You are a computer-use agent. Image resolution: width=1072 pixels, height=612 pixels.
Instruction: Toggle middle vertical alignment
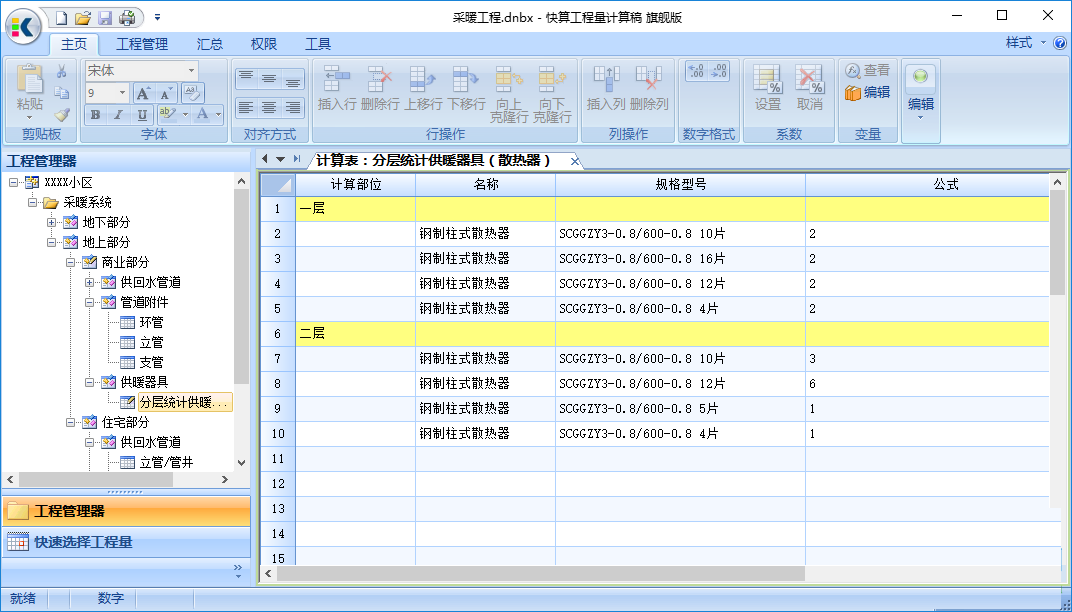(x=269, y=79)
